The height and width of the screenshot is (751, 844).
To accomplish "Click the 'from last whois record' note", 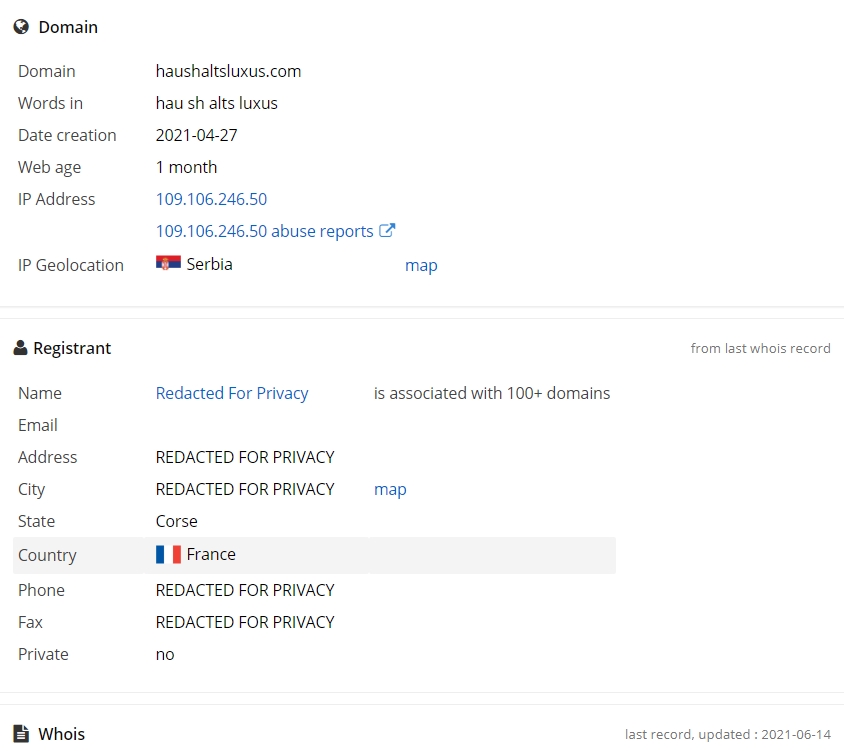I will [x=761, y=348].
